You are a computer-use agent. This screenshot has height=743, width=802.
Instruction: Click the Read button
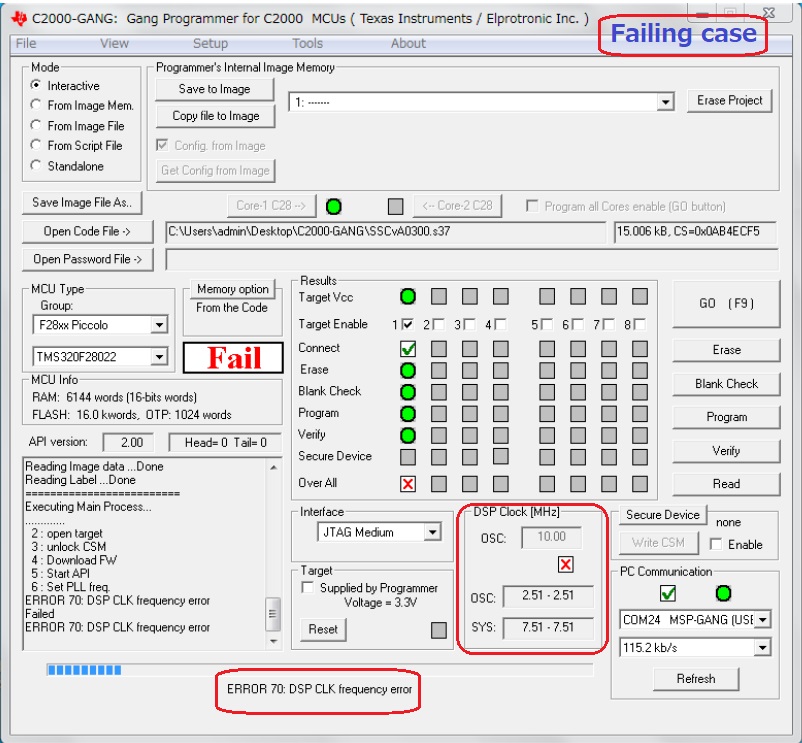click(x=726, y=484)
